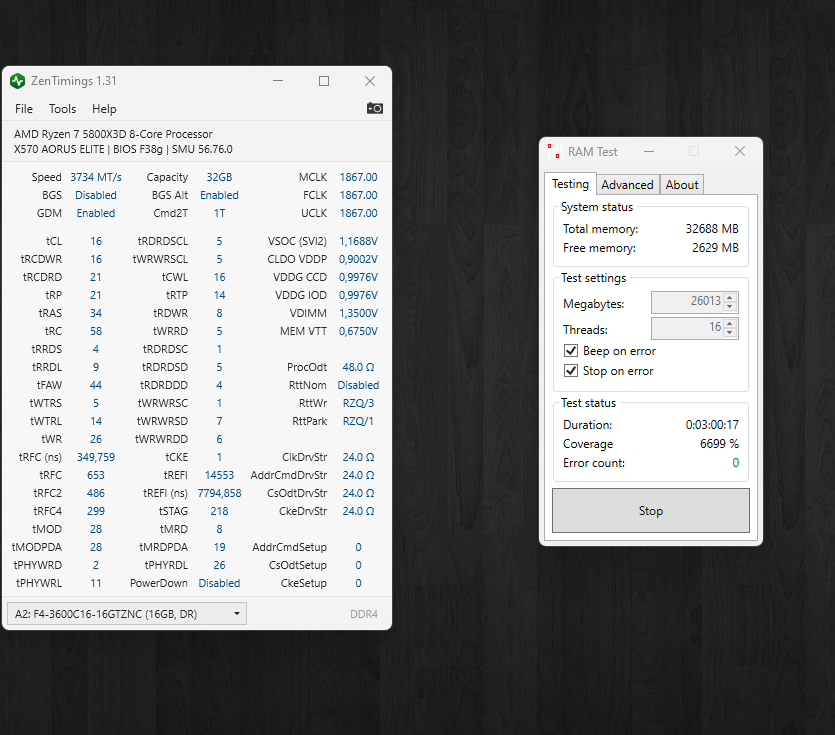Click the AMD Ryzen 7 5800X3D processor text

tap(113, 134)
